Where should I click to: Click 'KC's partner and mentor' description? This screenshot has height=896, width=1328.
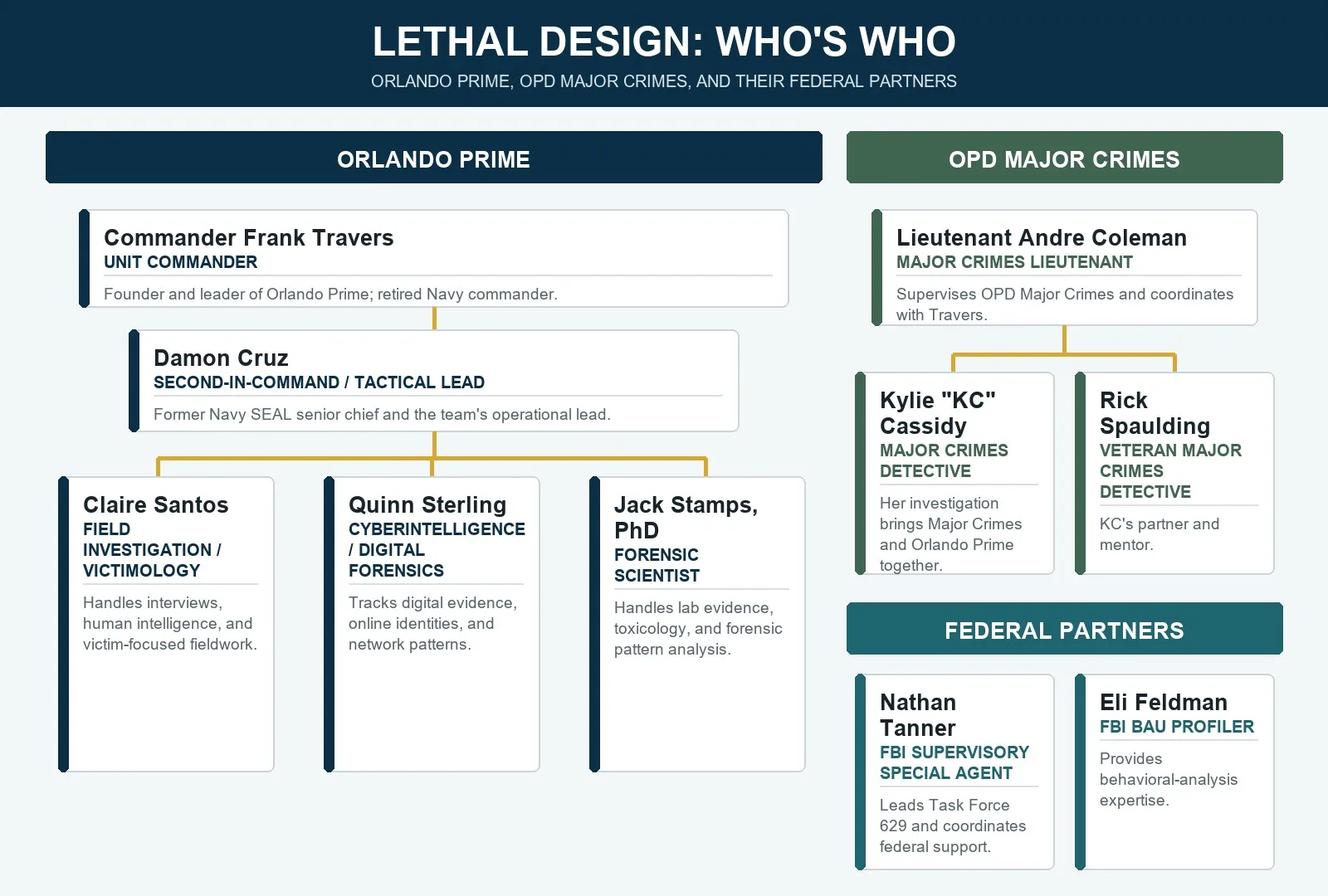click(1160, 534)
